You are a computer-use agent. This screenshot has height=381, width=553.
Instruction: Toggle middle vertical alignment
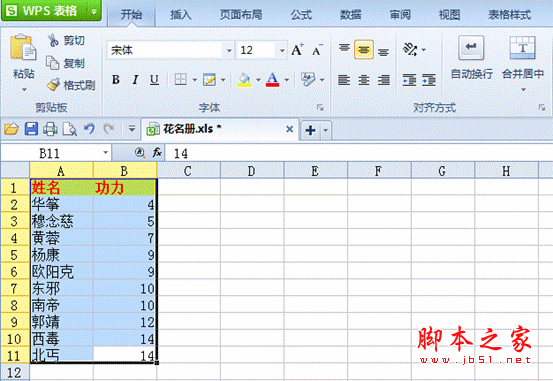(364, 50)
